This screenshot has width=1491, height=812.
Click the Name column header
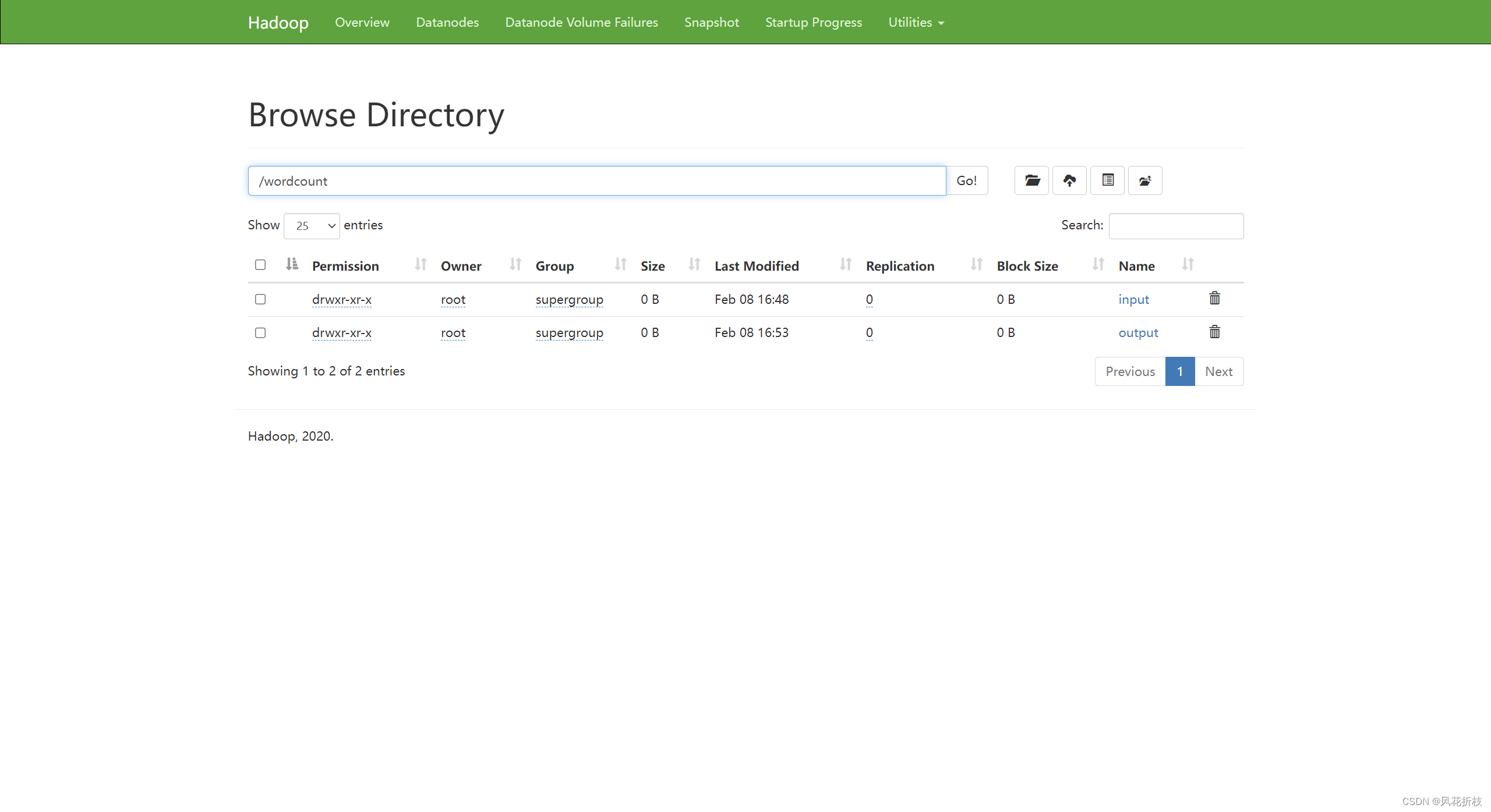tap(1136, 266)
